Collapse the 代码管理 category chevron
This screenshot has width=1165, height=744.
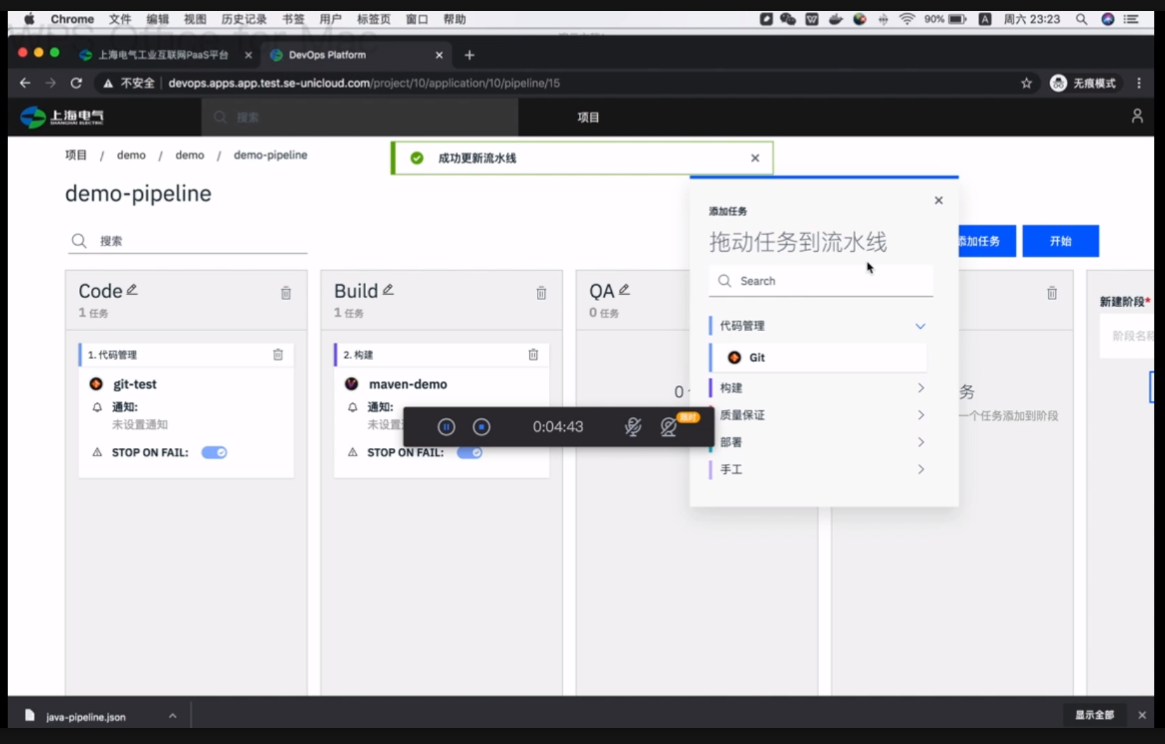(919, 325)
